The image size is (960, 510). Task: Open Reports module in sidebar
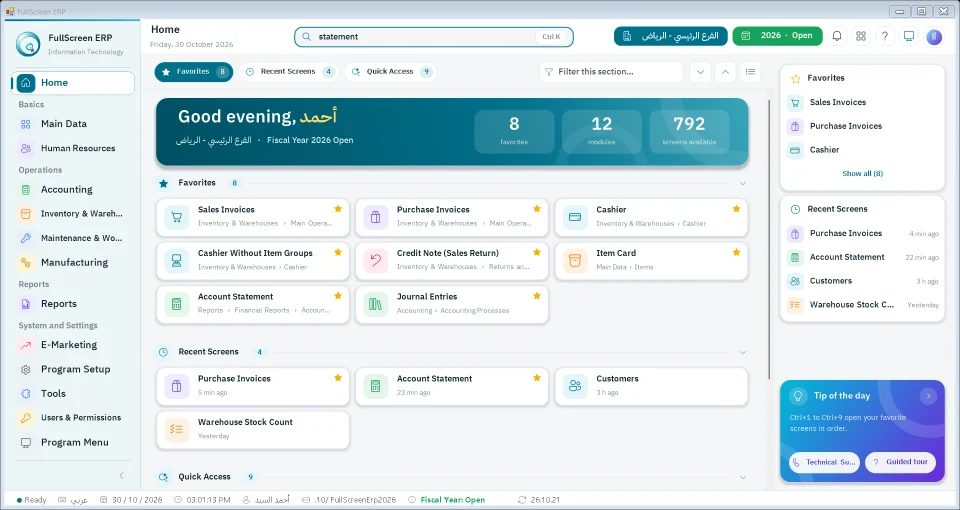[x=73, y=304]
